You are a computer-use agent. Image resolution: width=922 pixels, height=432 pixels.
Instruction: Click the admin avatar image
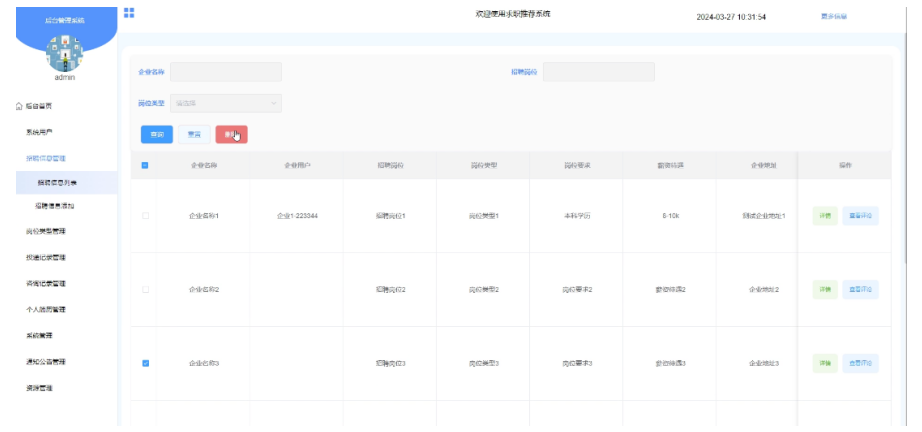[x=65, y=53]
